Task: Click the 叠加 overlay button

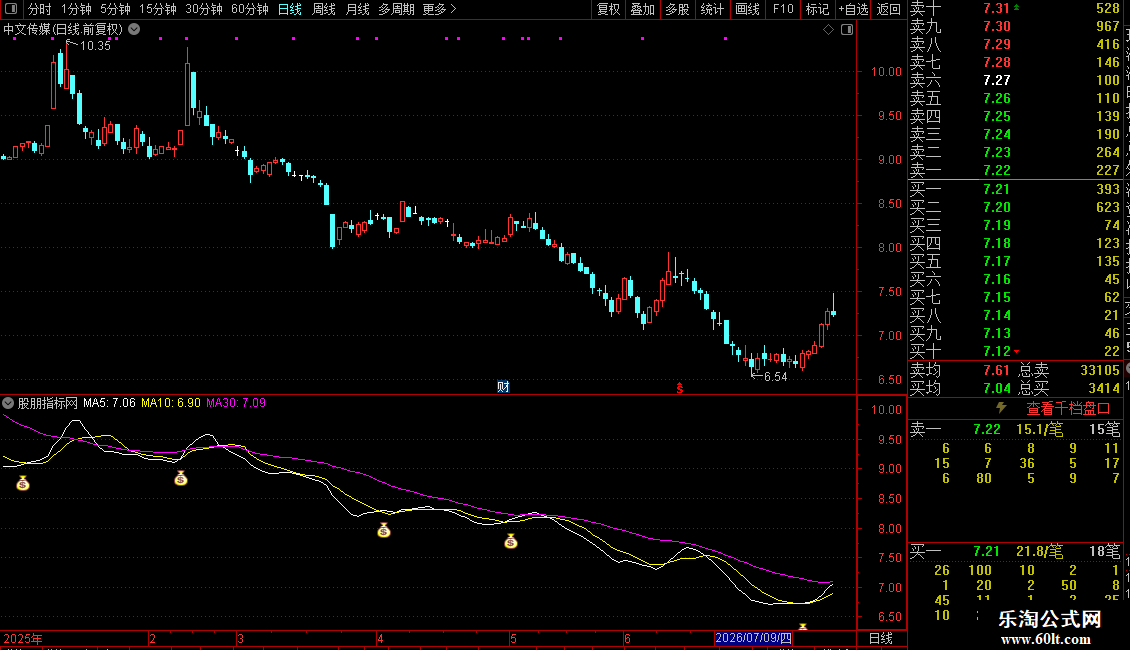Action: [x=643, y=9]
